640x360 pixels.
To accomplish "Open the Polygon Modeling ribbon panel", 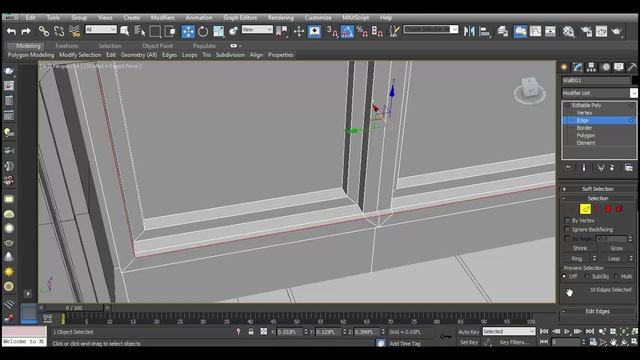I will point(31,55).
